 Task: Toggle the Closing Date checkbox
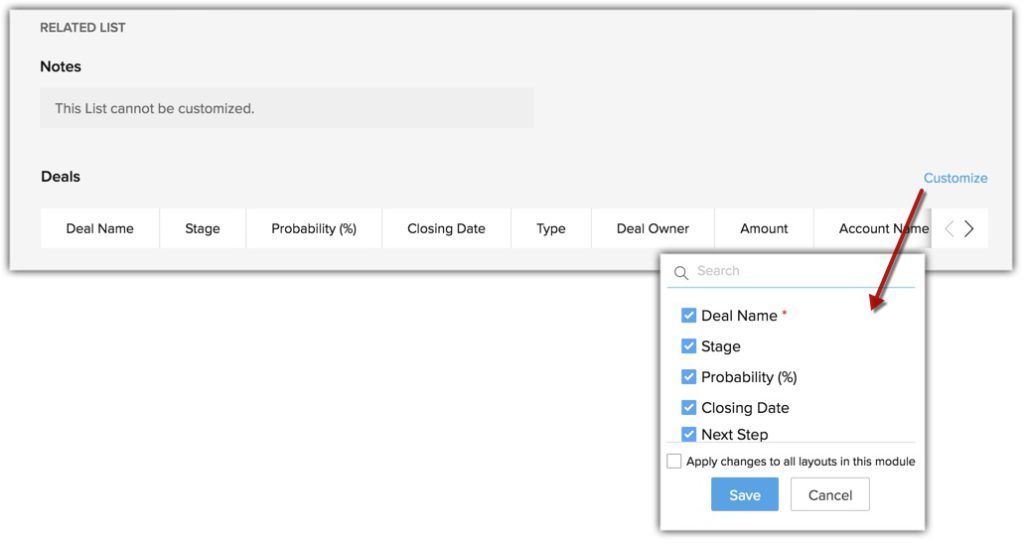coord(688,407)
